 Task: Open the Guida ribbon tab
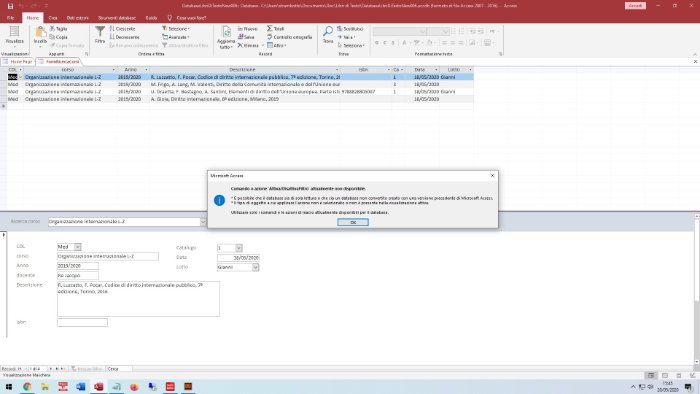(151, 18)
